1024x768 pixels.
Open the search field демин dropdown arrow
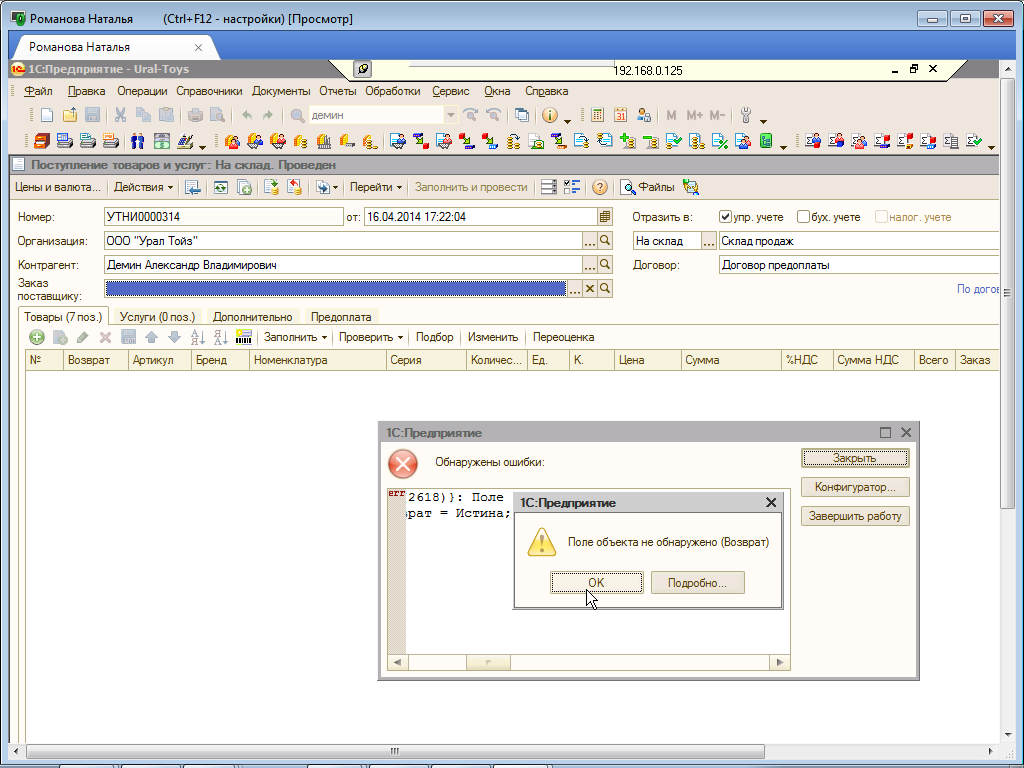pos(450,116)
